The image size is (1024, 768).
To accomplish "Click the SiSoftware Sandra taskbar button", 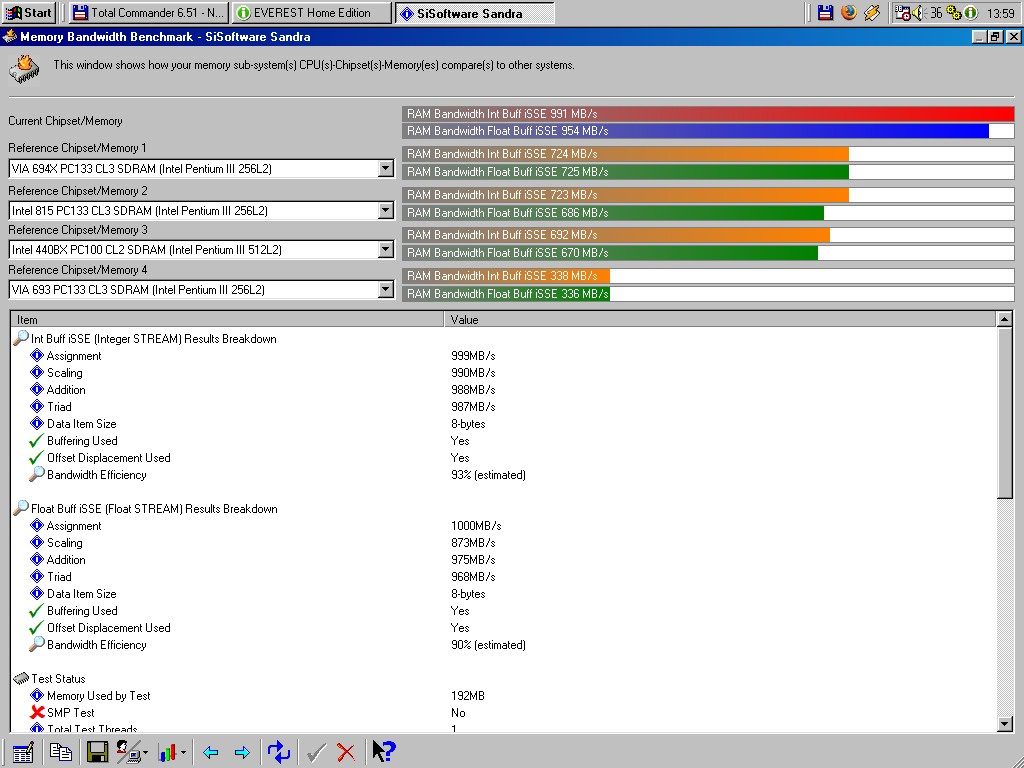I will (475, 12).
